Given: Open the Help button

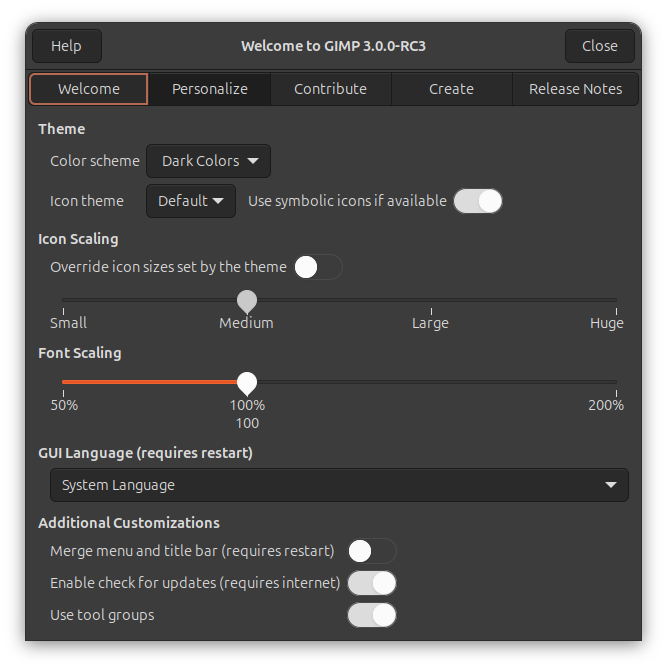Looking at the screenshot, I should 67,46.
